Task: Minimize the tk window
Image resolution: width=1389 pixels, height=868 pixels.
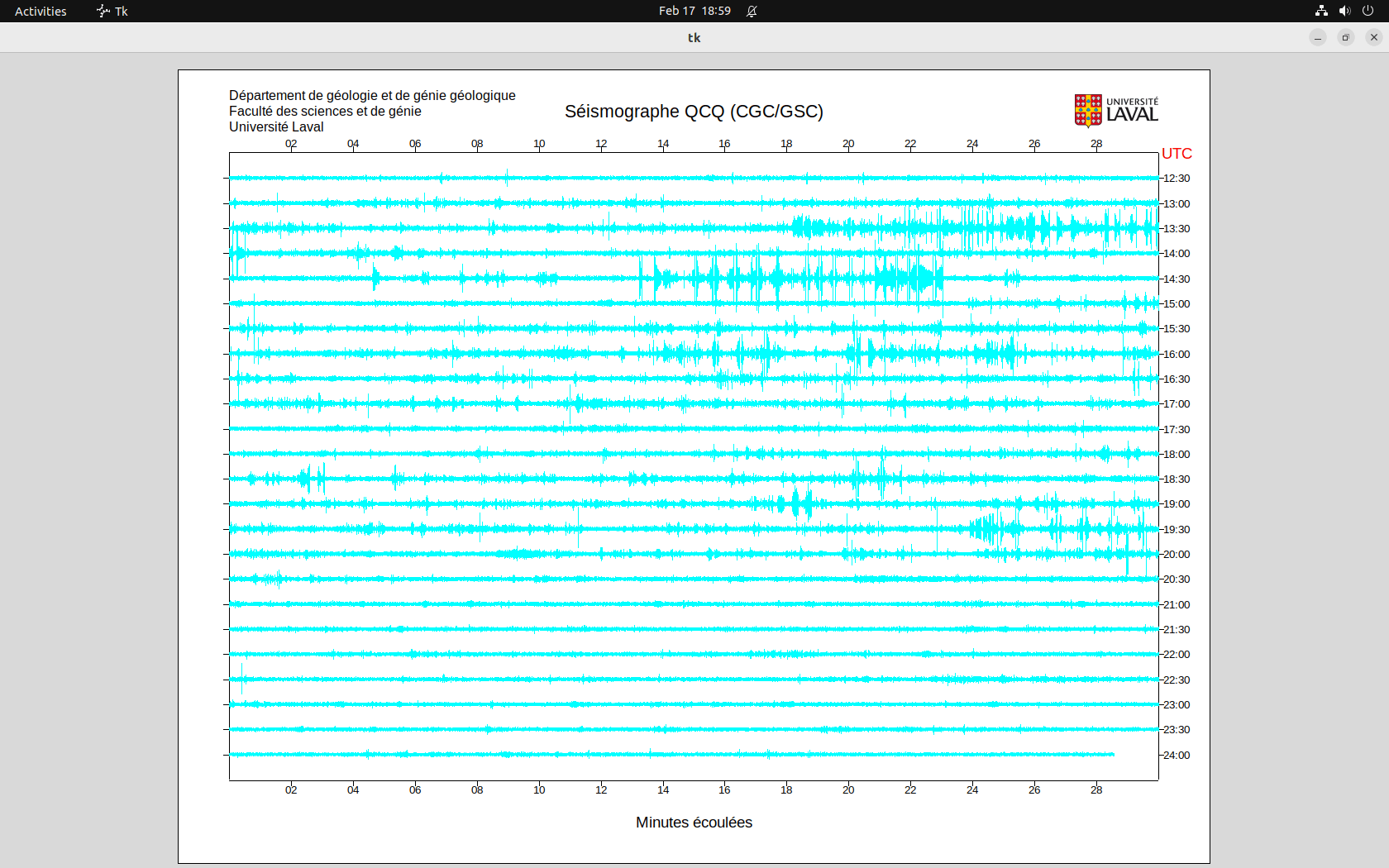Action: (x=1318, y=37)
